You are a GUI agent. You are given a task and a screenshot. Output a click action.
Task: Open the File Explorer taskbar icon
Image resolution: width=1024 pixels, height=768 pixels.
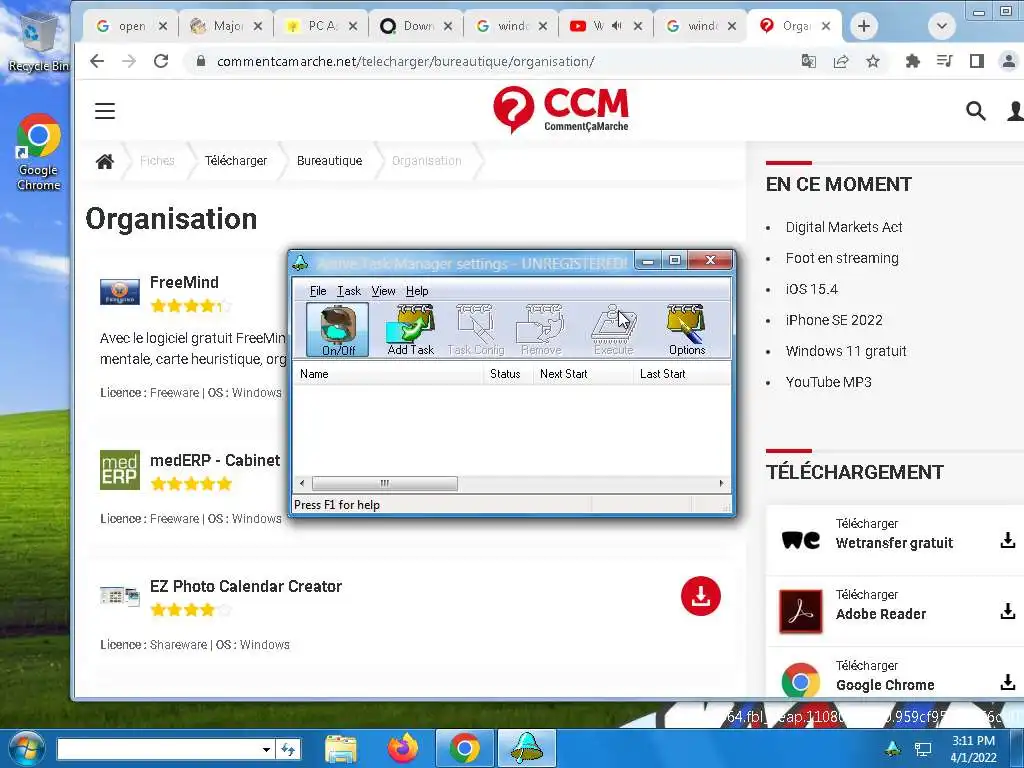pos(341,748)
